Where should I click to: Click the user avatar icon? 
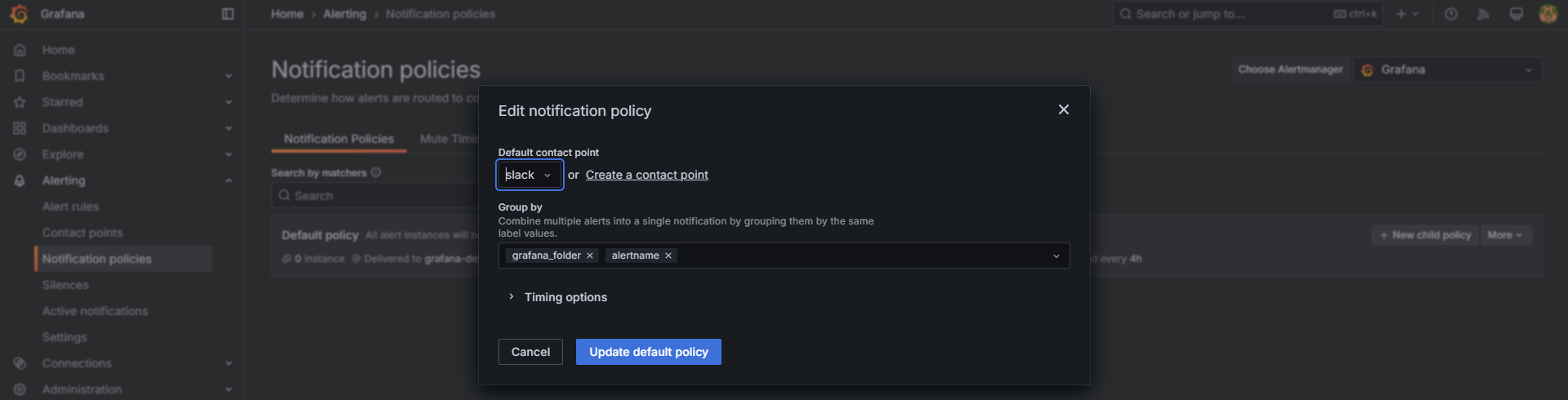click(1548, 14)
